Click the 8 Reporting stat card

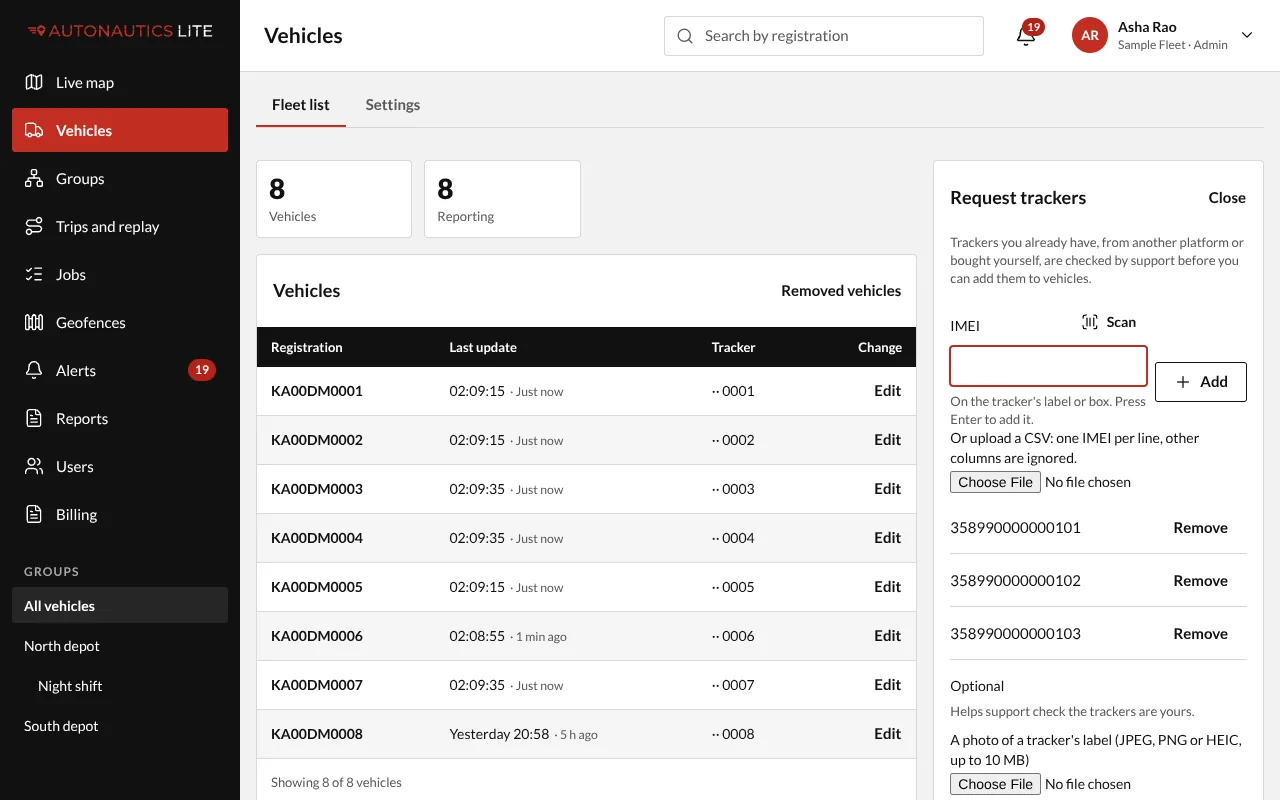click(x=502, y=199)
